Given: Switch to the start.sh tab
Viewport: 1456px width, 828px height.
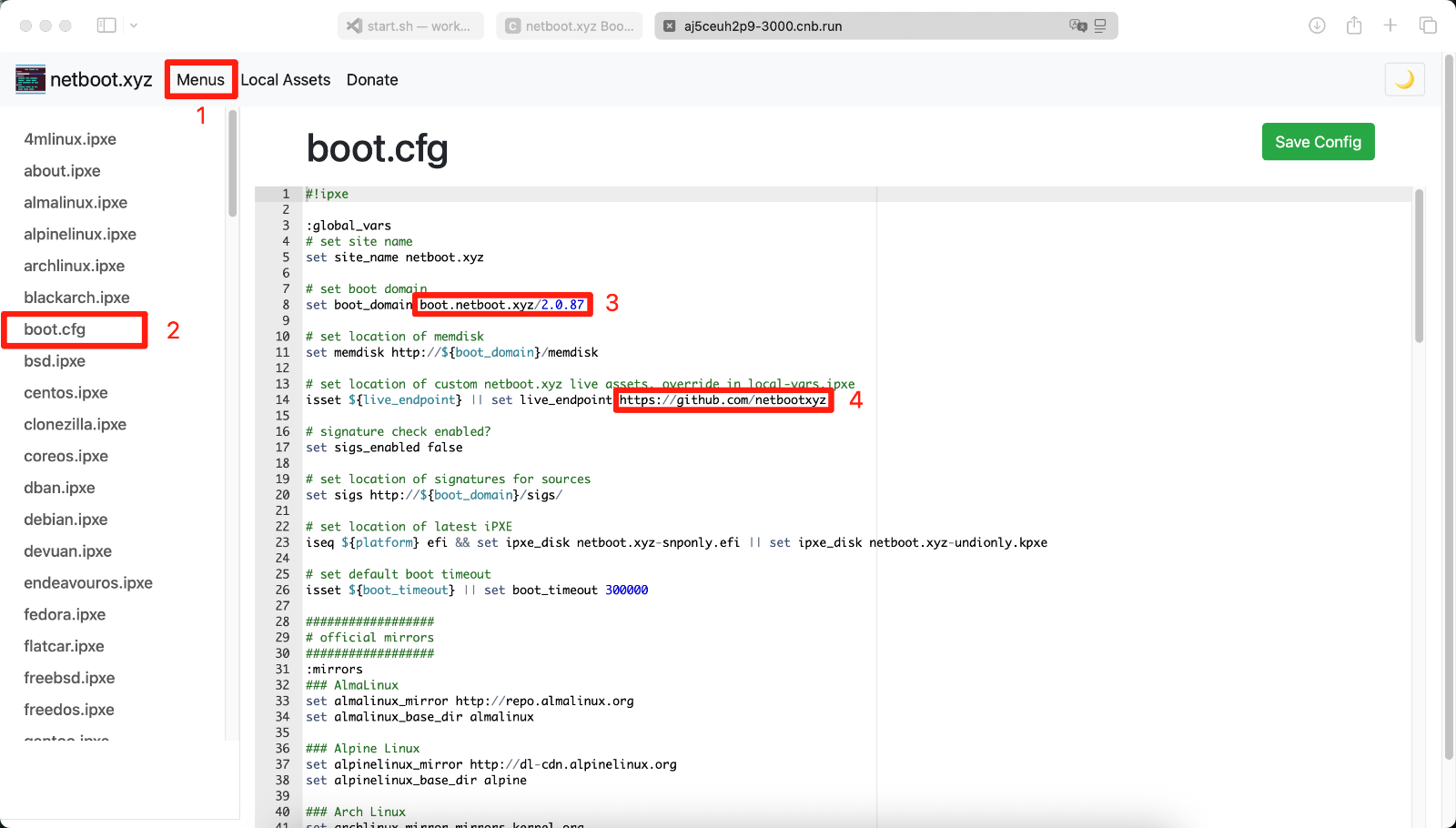Looking at the screenshot, I should [x=410, y=26].
